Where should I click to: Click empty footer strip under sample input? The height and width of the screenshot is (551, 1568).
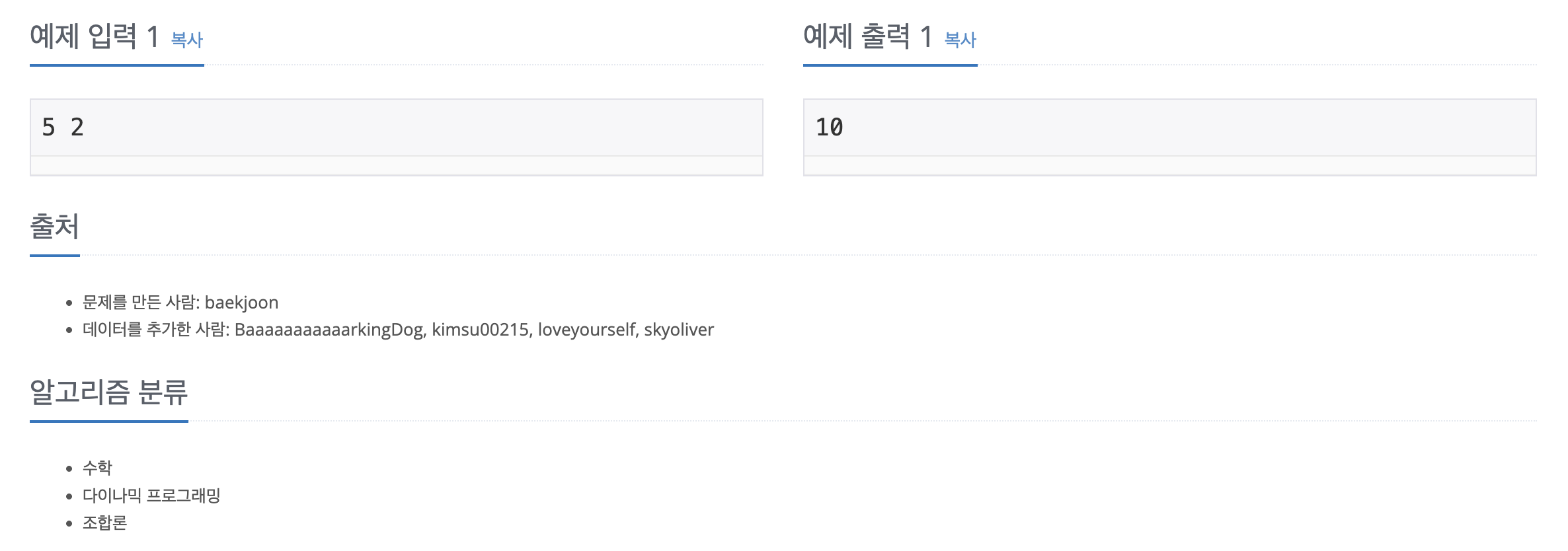pyautogui.click(x=397, y=166)
